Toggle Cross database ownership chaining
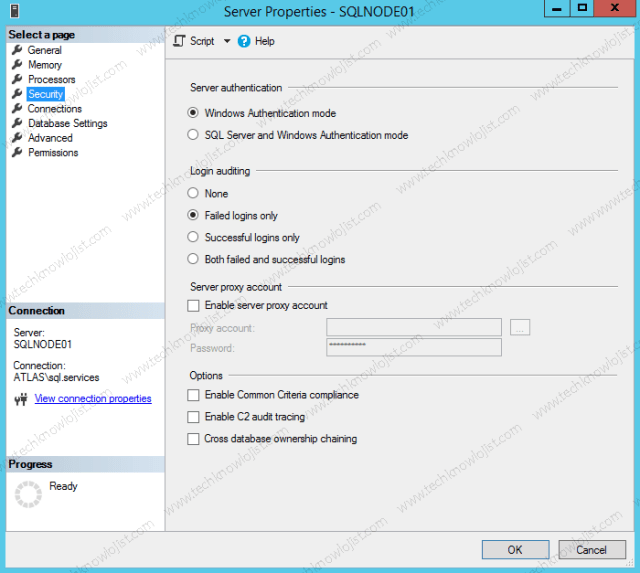Image resolution: width=640 pixels, height=573 pixels. tap(193, 439)
